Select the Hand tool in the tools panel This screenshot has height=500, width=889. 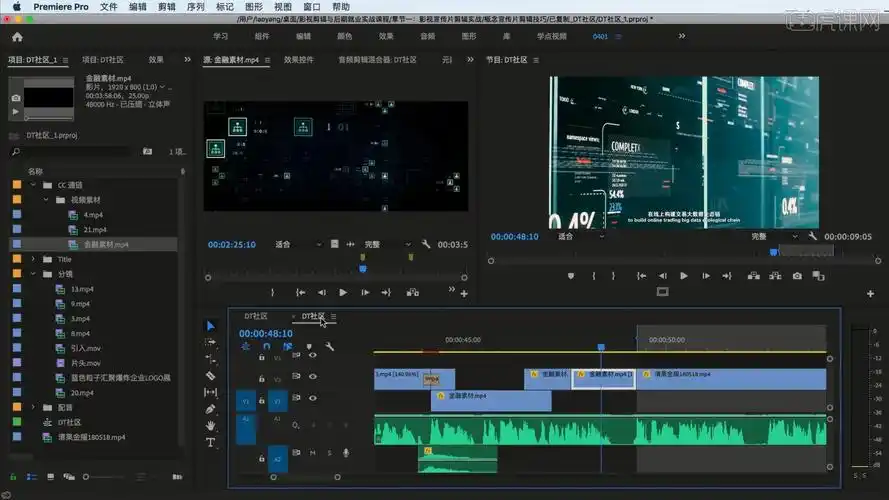tap(211, 426)
